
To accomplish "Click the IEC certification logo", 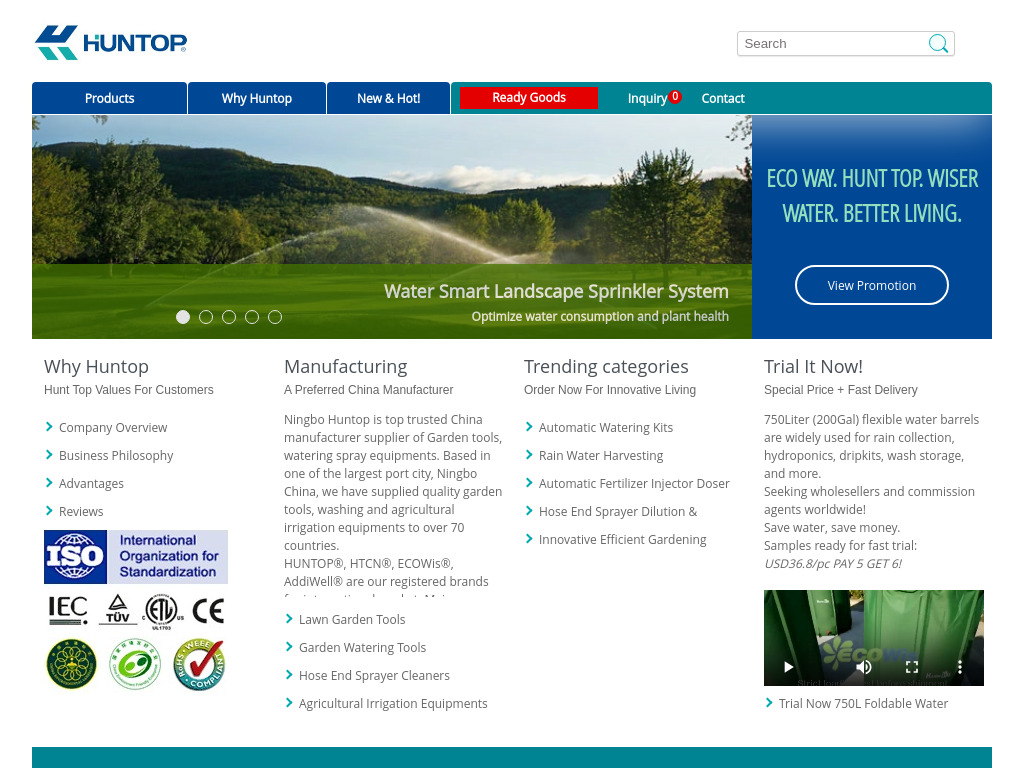I will (x=68, y=611).
